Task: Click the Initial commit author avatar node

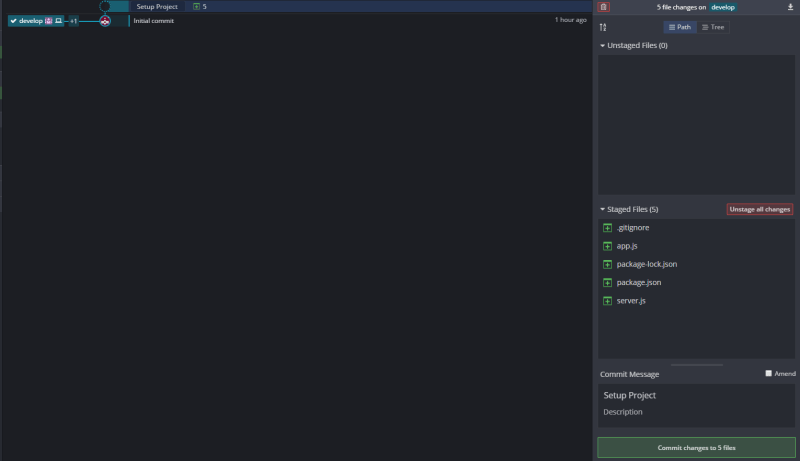Action: coord(105,21)
